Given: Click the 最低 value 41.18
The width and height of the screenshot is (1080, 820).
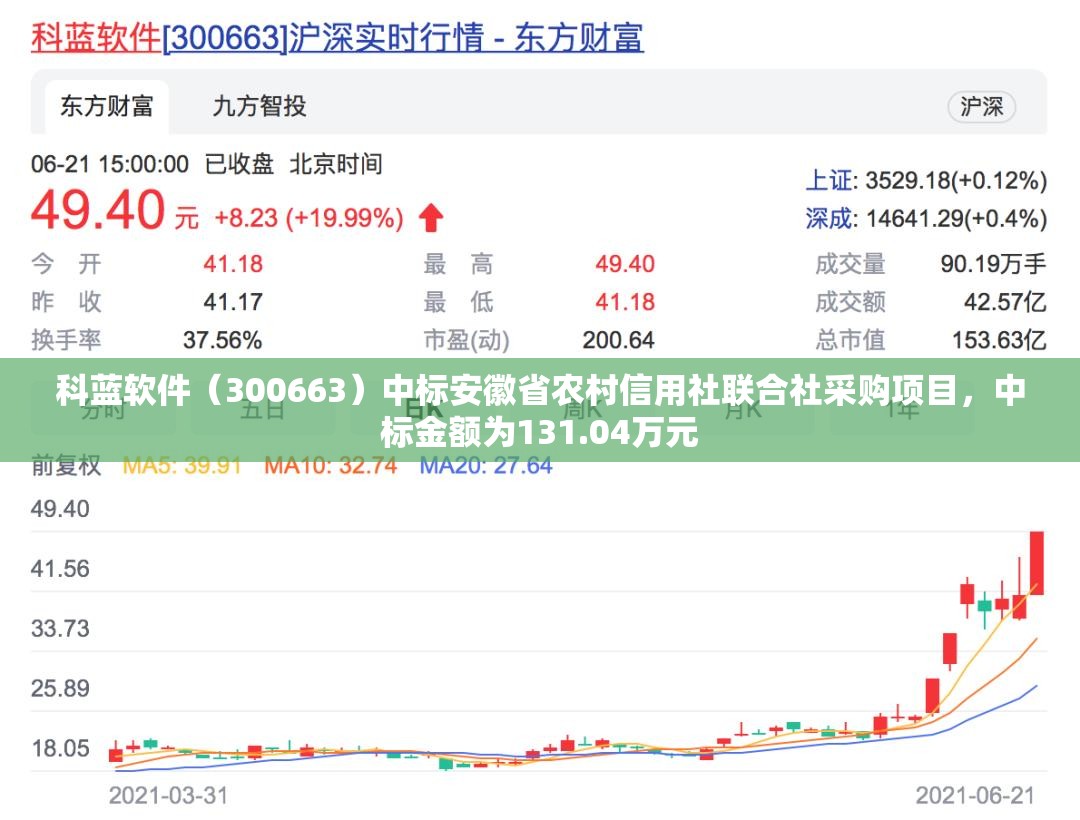Looking at the screenshot, I should tap(625, 302).
